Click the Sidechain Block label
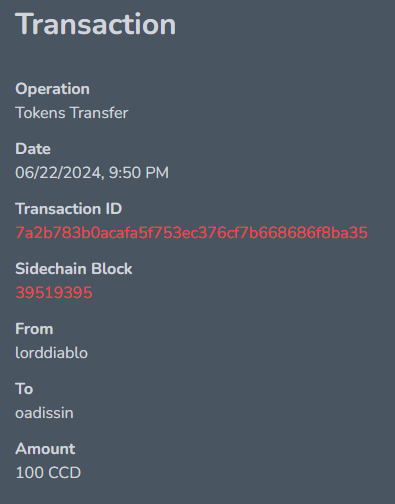Viewport: 395px width, 504px height. (74, 269)
